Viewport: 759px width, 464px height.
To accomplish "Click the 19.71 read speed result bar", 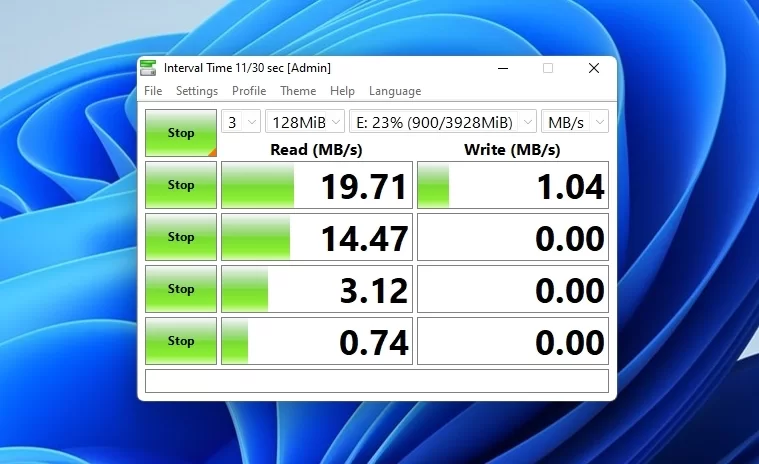I will tap(316, 186).
